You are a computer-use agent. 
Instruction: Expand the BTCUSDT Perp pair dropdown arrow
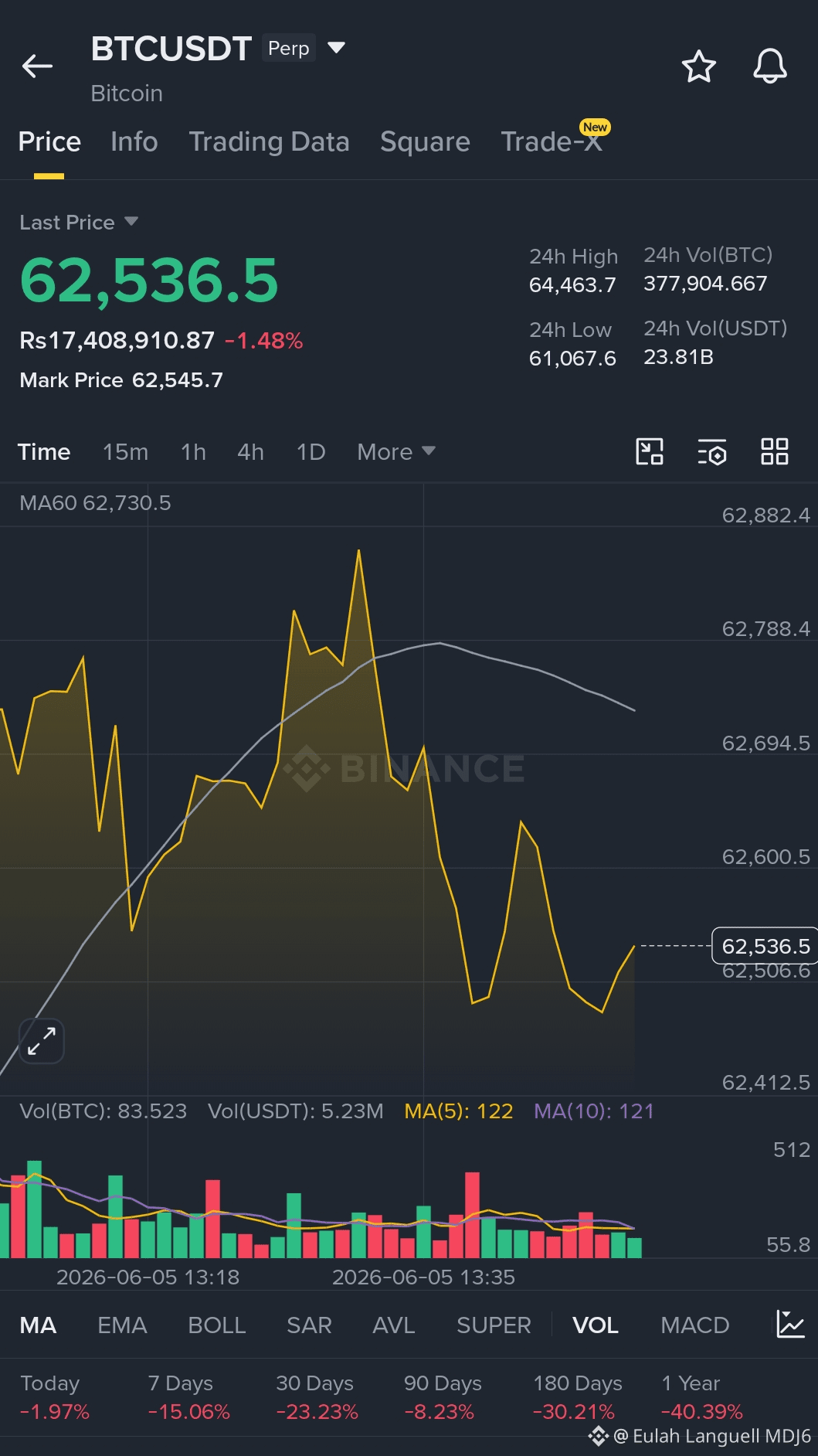tap(336, 48)
